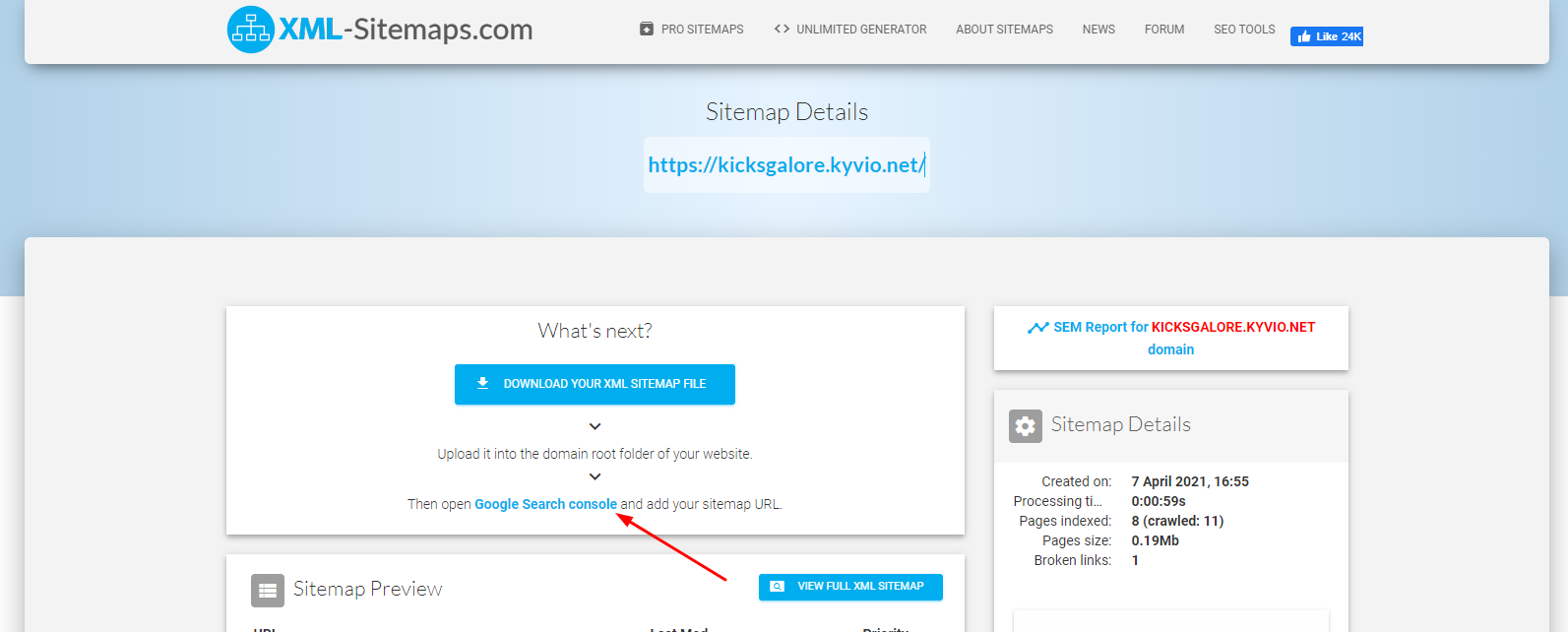Click the 'Sitemap Preview' heading text
The height and width of the screenshot is (632, 1568).
pos(368,589)
